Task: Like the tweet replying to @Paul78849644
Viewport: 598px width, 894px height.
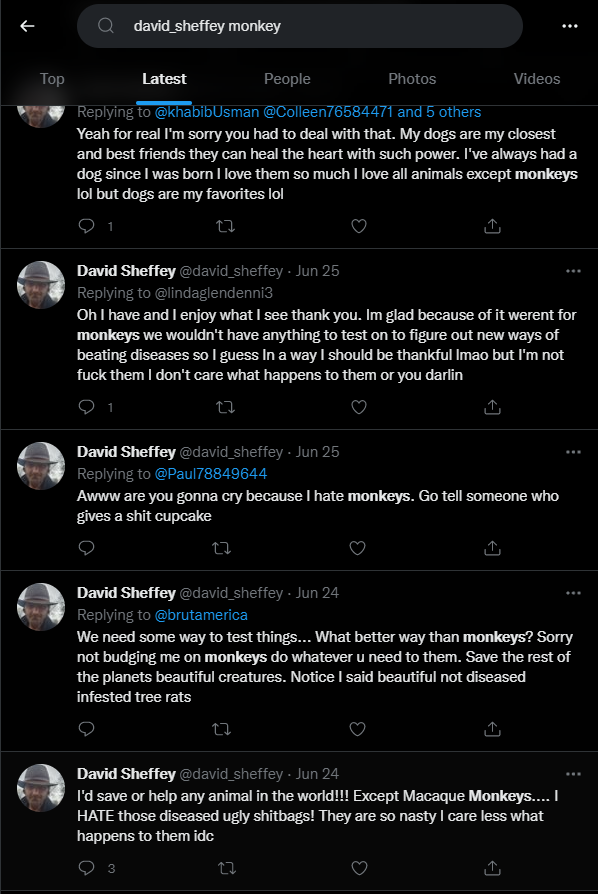Action: (357, 548)
